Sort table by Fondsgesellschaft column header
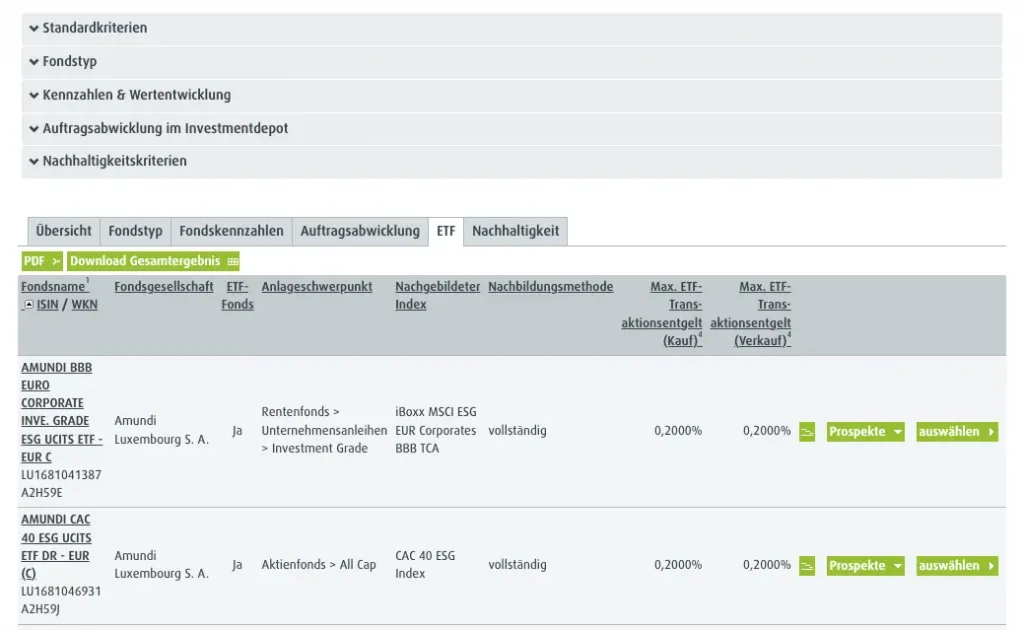The height and width of the screenshot is (630, 1024). tap(164, 287)
